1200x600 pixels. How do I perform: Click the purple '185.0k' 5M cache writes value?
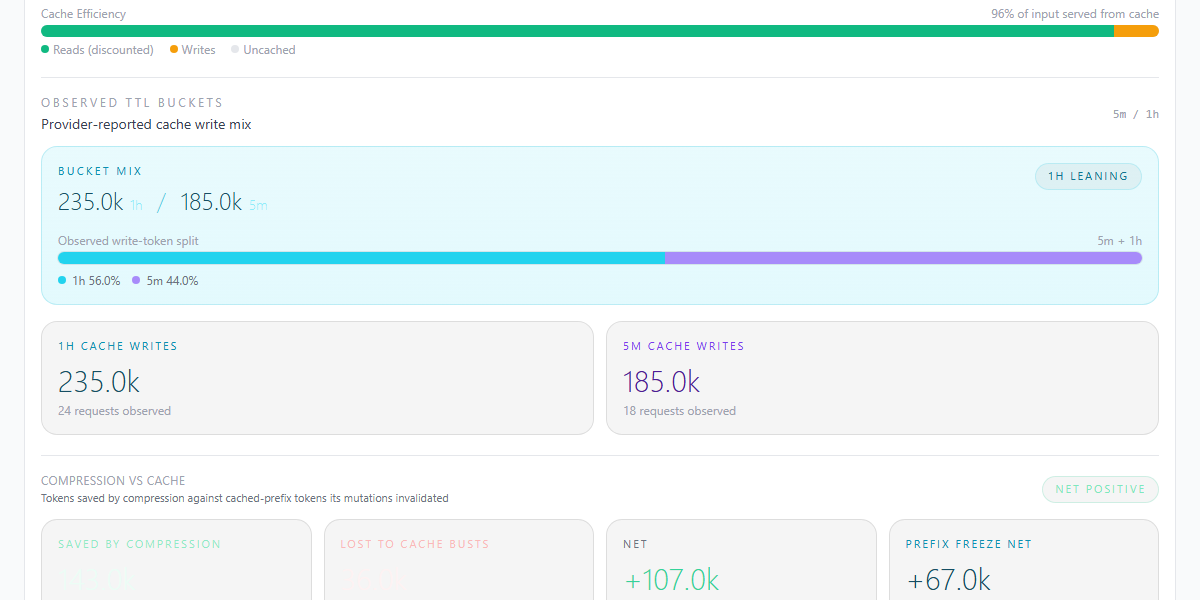661,382
